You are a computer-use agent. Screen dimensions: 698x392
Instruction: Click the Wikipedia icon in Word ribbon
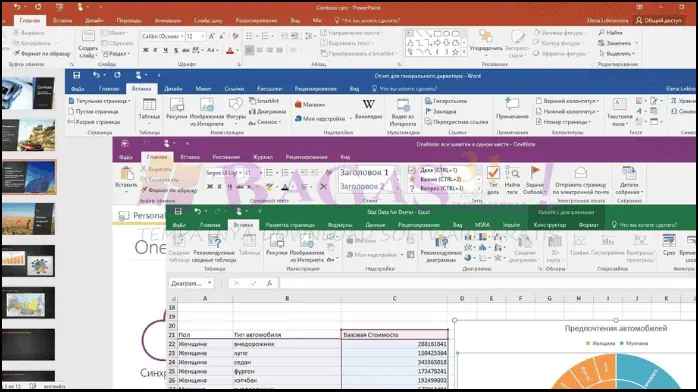coord(368,105)
